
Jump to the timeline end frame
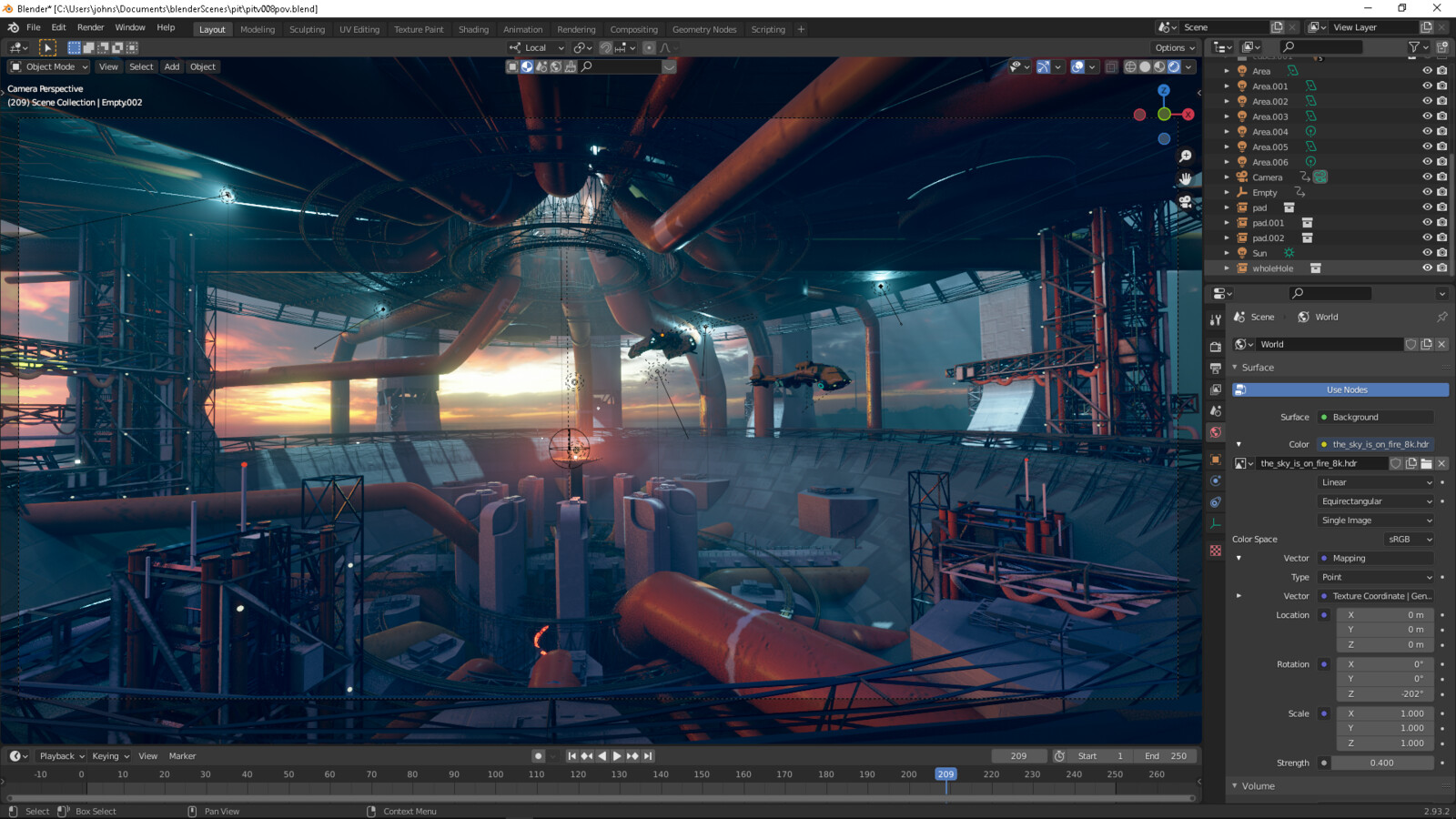tap(648, 756)
